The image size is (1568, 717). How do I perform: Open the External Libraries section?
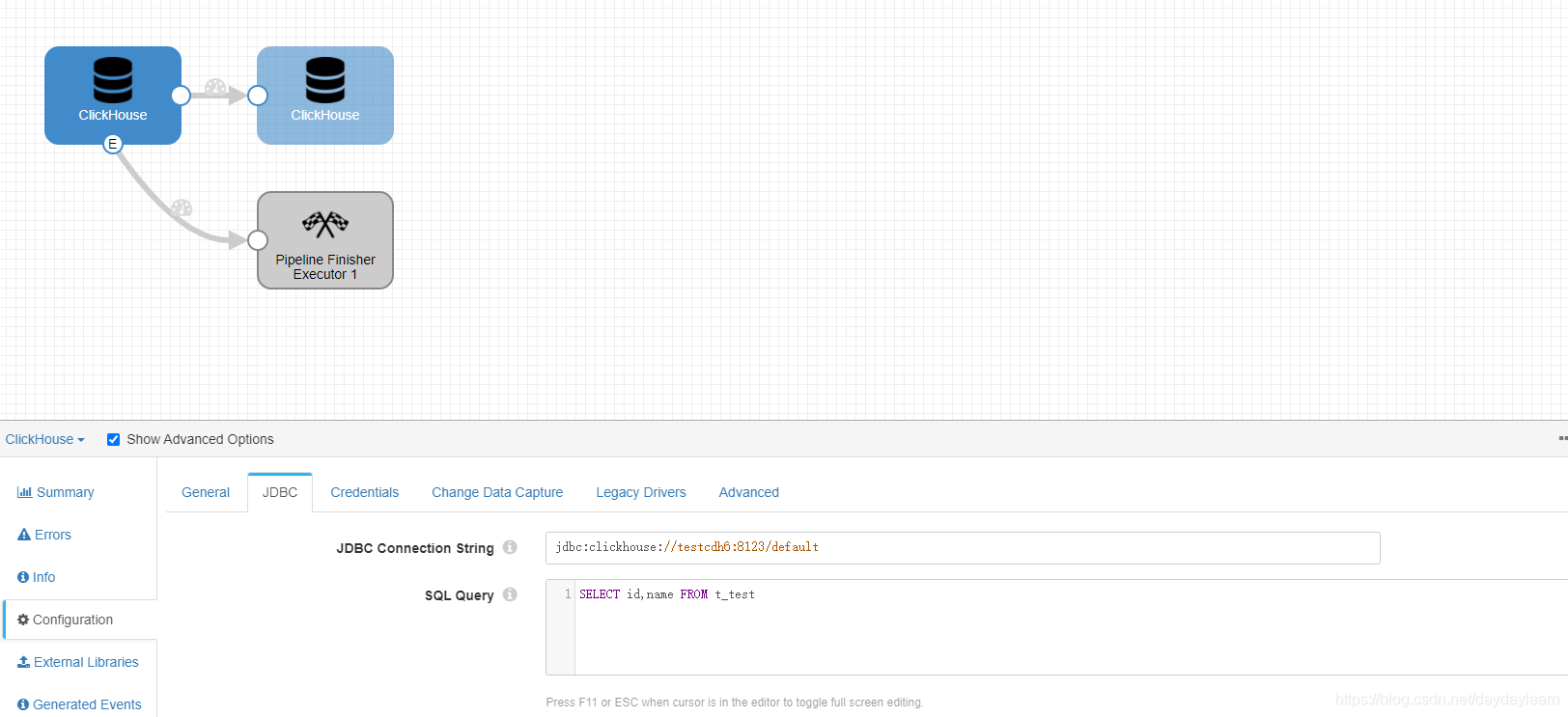[86, 662]
